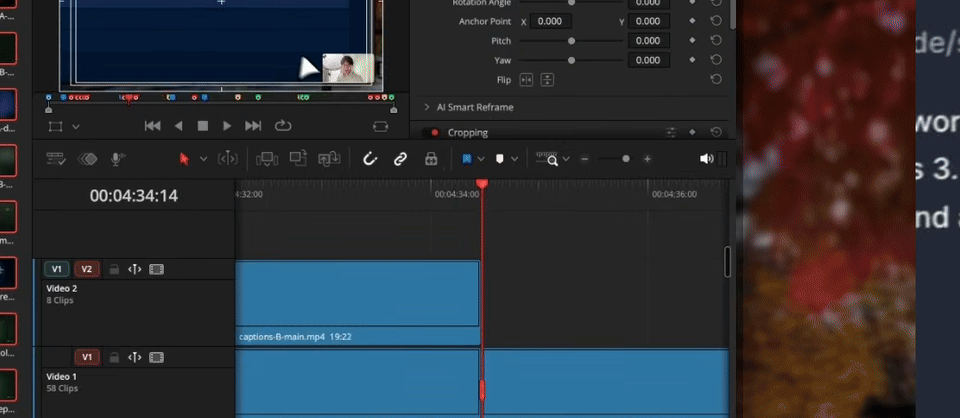
Task: Toggle auto track selector on Video 2
Action: (x=135, y=269)
